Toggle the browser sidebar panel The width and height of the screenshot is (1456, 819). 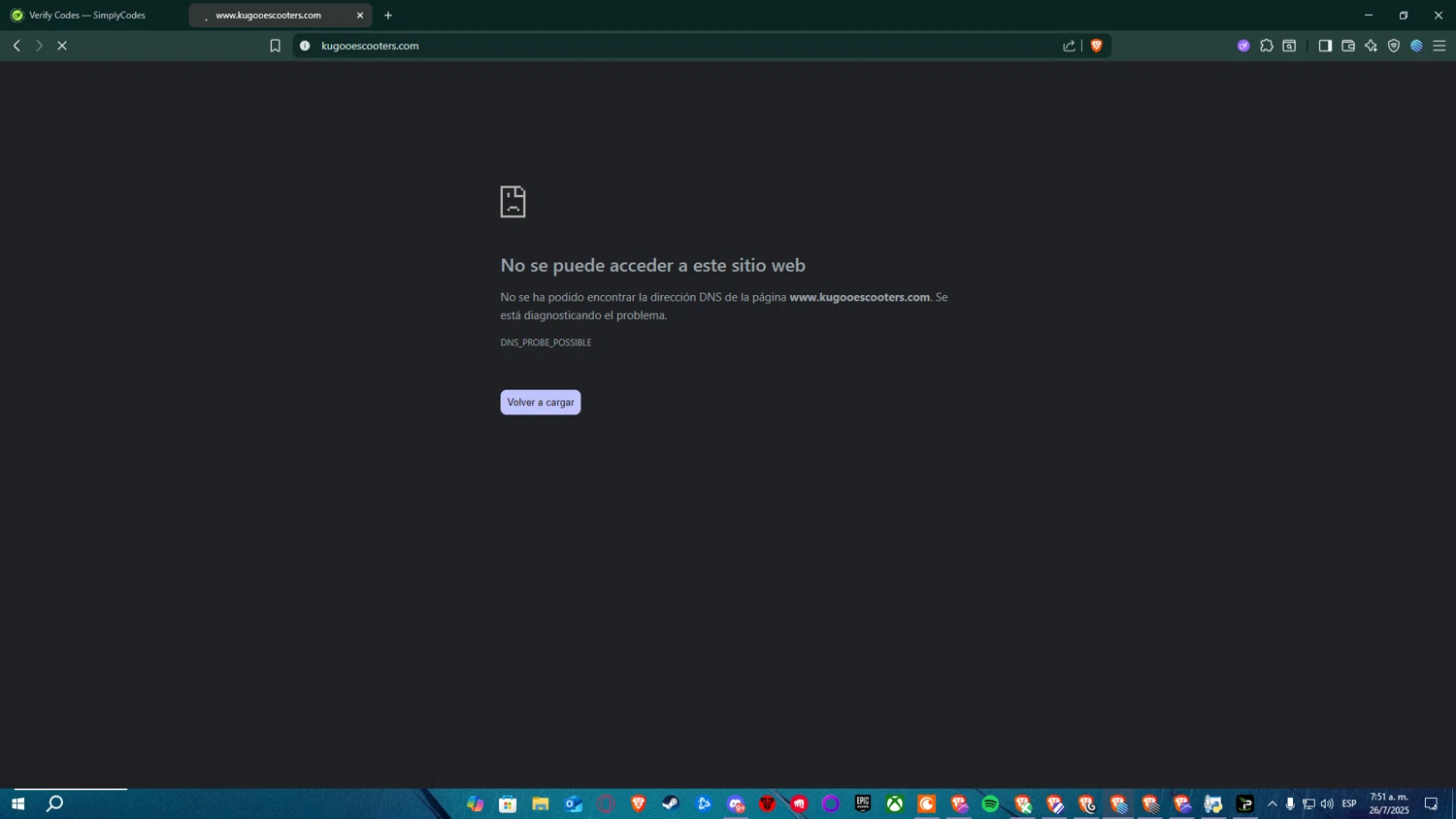point(1325,46)
